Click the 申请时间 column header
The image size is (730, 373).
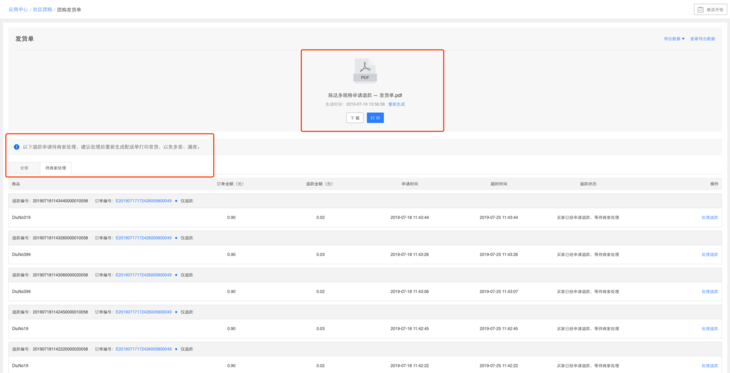tap(410, 184)
